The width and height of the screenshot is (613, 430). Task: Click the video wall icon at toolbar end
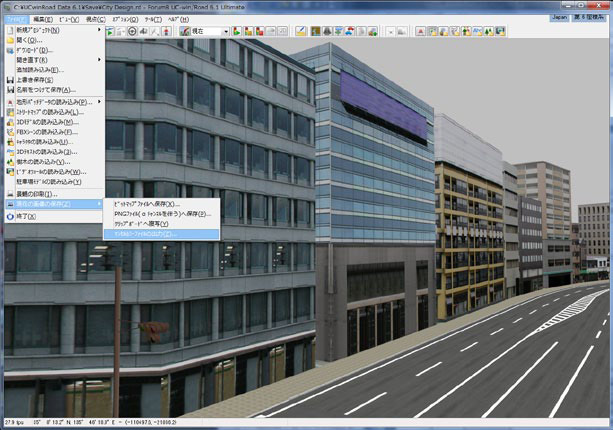coord(500,31)
